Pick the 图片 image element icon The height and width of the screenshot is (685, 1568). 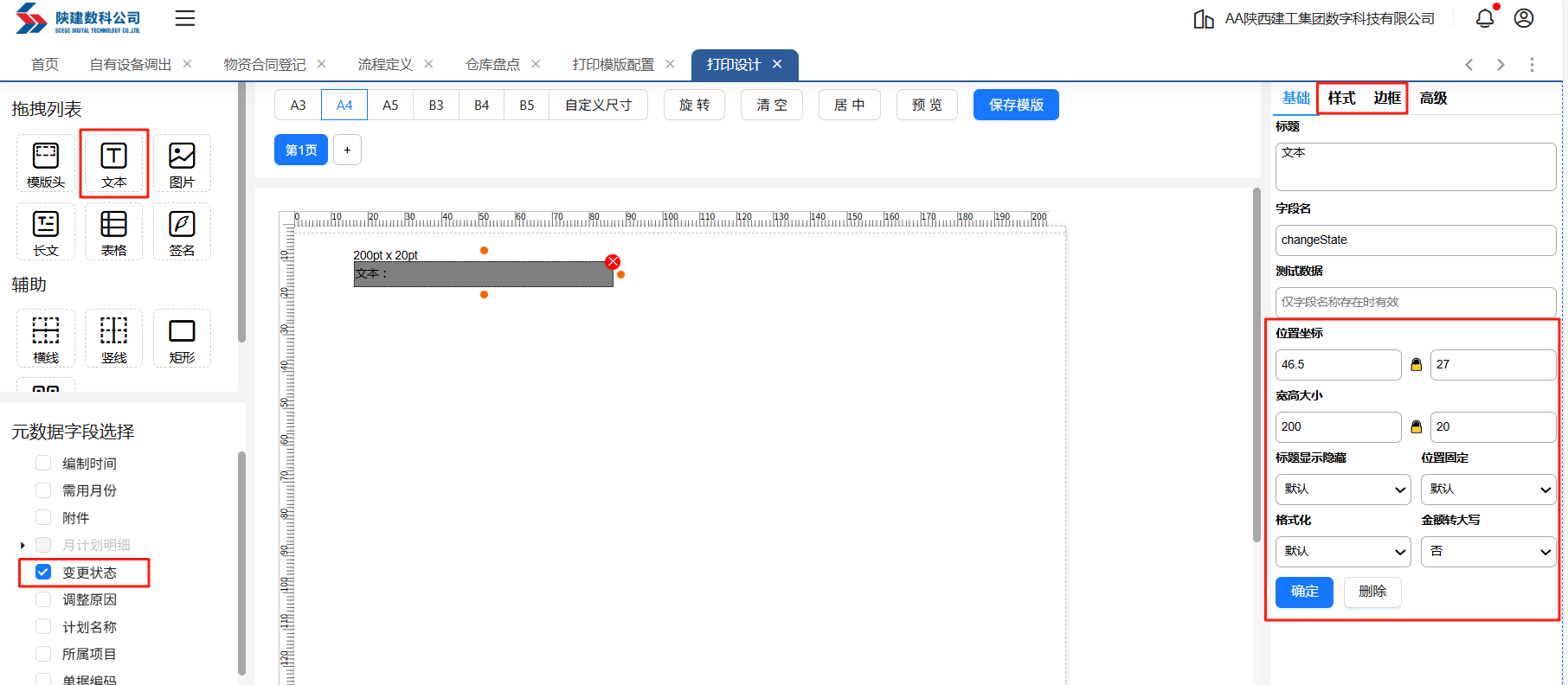pyautogui.click(x=182, y=163)
